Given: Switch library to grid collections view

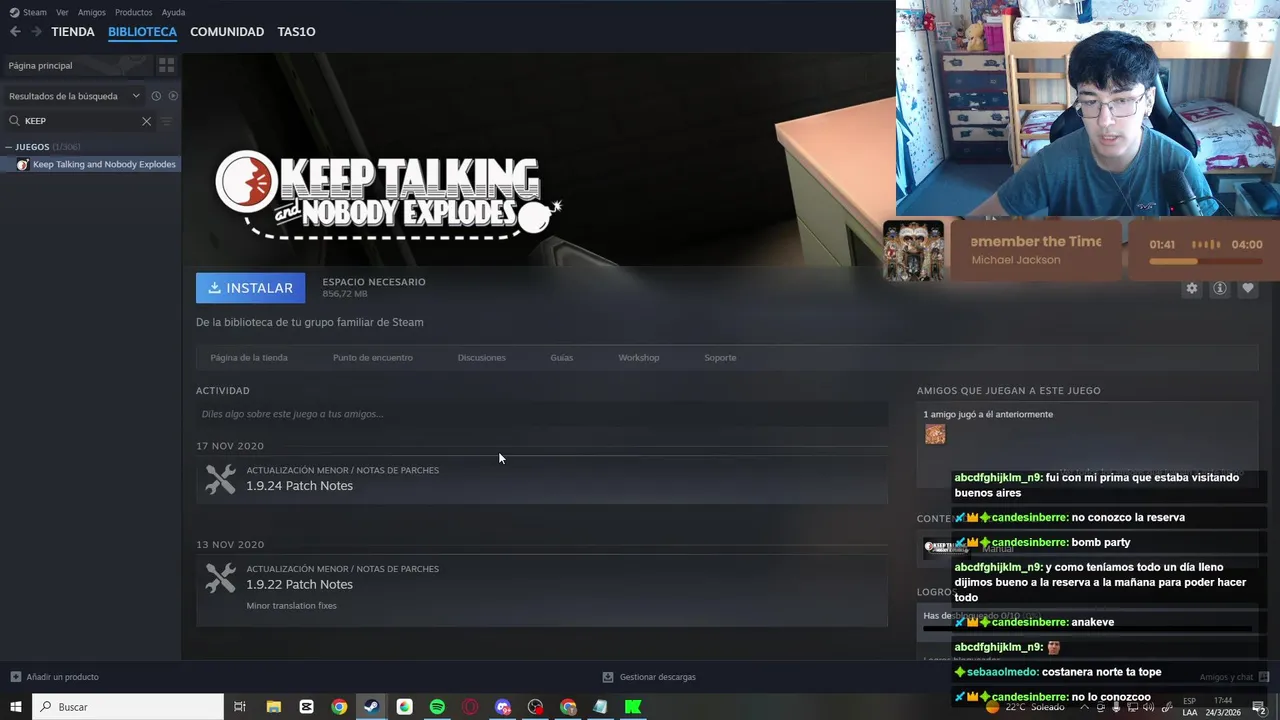Looking at the screenshot, I should (166, 65).
